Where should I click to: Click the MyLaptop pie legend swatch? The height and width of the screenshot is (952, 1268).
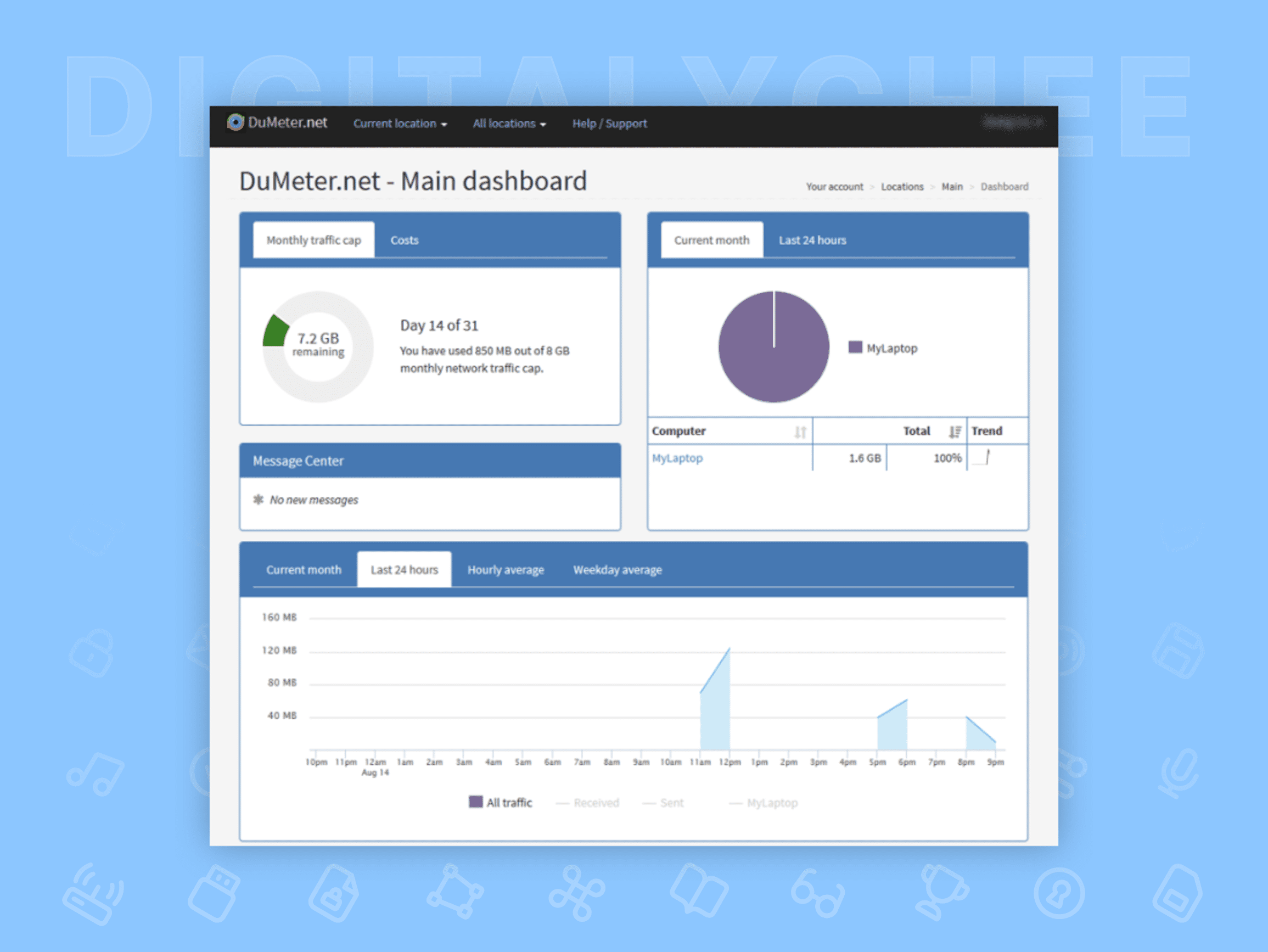855,347
